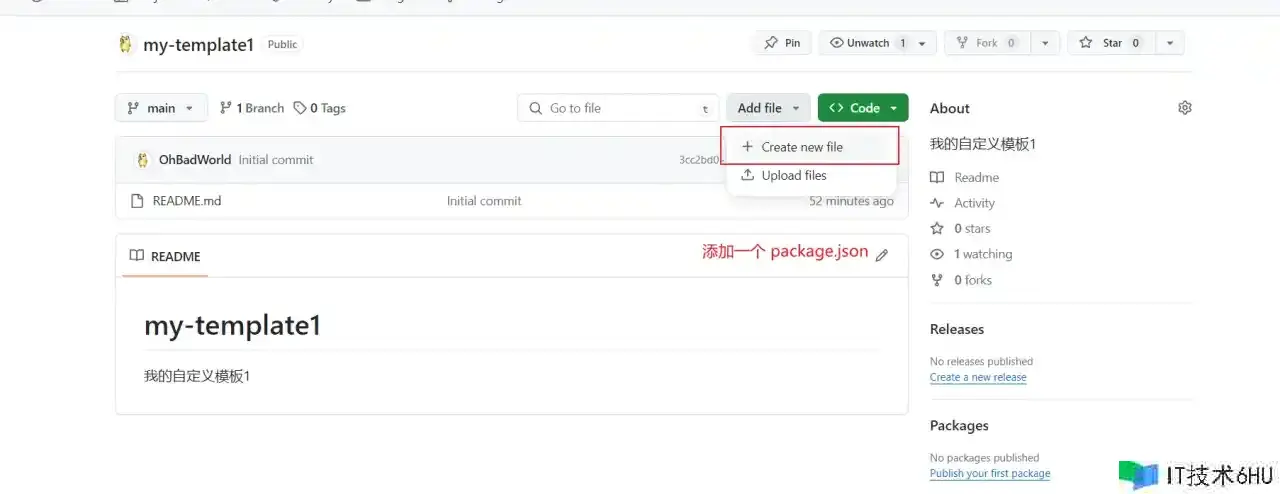Screen dimensions: 1280x494
Task: Toggle the Add file dropdown button
Action: point(768,108)
